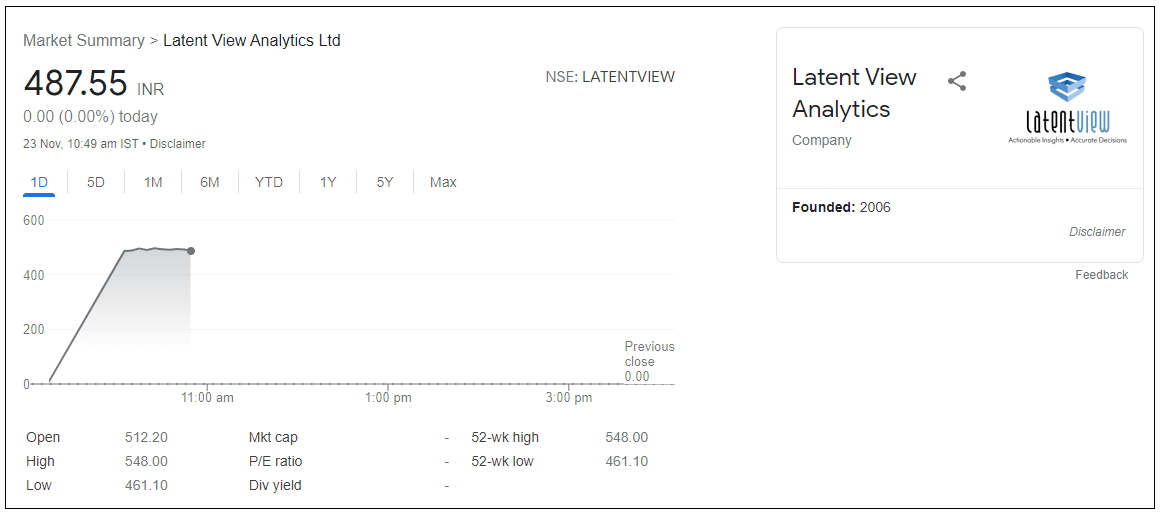Open the Market Summary breadcrumb link
Image resolution: width=1160 pixels, height=515 pixels.
tap(84, 41)
